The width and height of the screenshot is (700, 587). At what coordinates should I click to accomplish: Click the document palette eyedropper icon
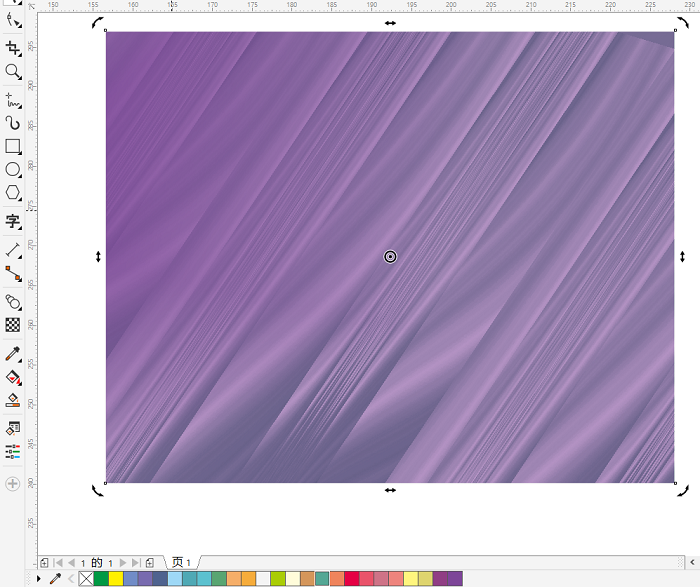point(55,579)
